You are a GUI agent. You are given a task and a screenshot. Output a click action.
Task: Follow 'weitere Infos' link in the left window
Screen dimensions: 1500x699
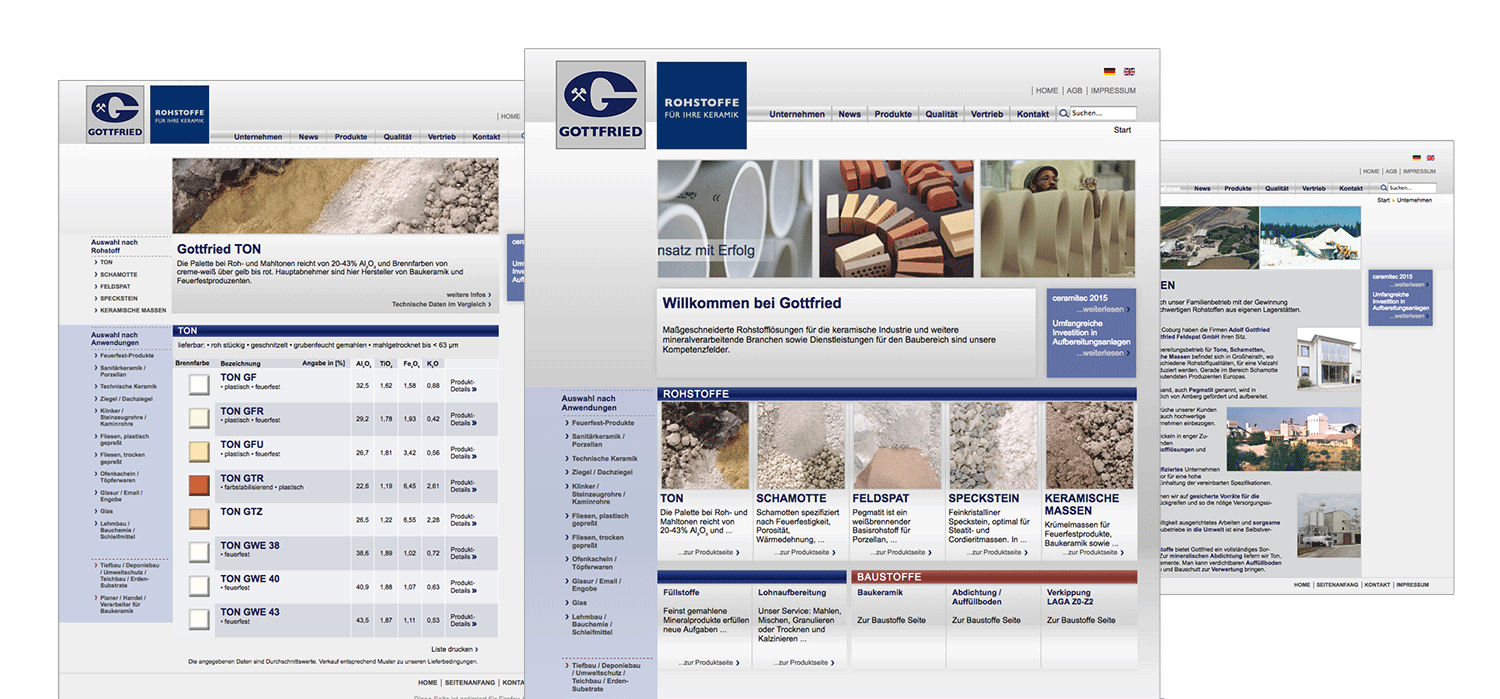click(x=466, y=295)
